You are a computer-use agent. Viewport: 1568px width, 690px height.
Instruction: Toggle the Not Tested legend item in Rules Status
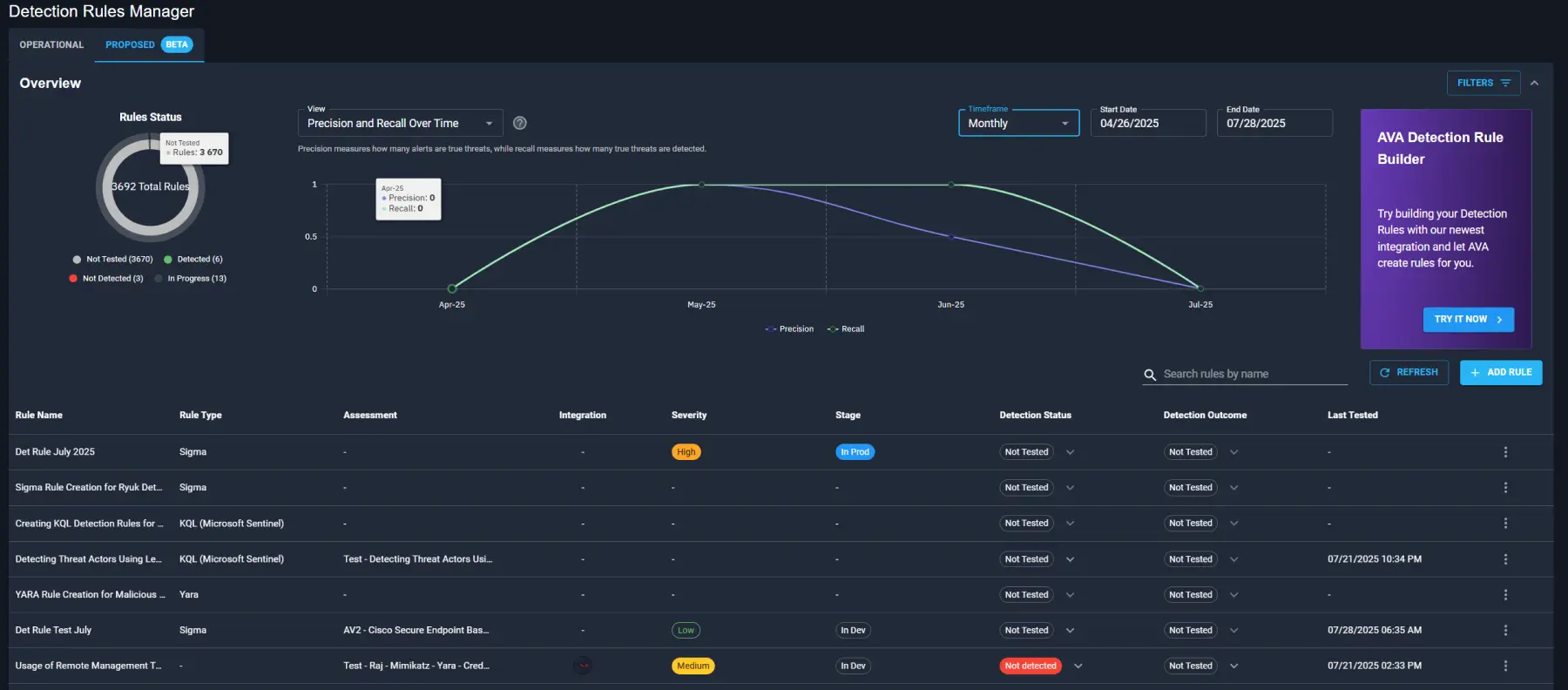tap(112, 259)
